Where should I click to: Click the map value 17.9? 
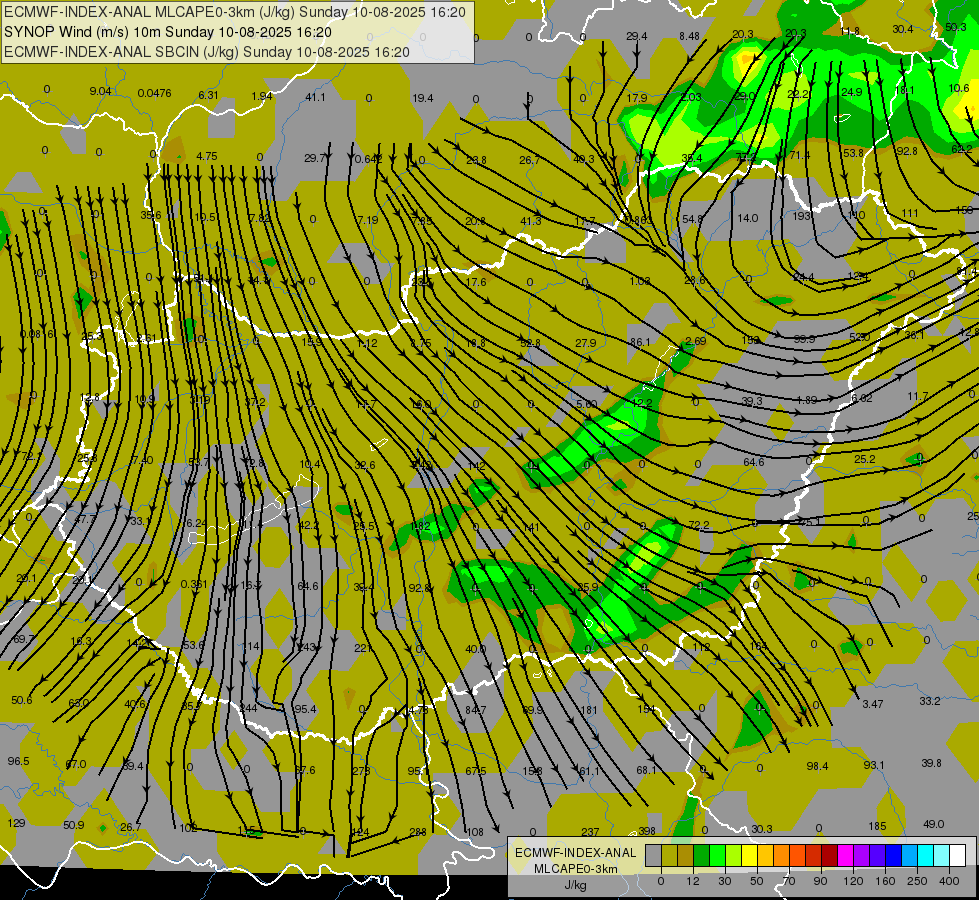[637, 98]
